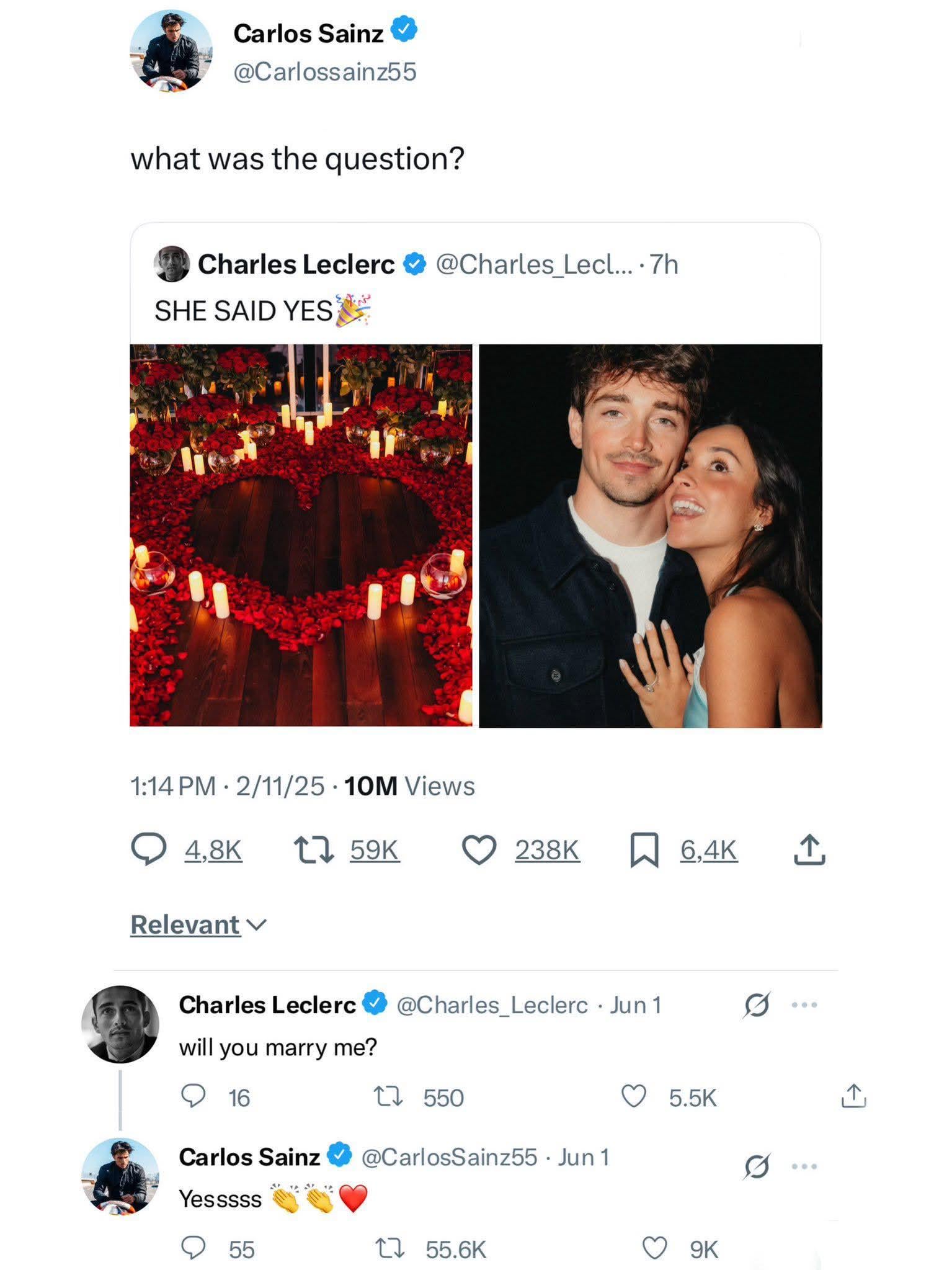Open the quoted Charles Leclerc tweet header
The image size is (952, 1270).
[296, 264]
